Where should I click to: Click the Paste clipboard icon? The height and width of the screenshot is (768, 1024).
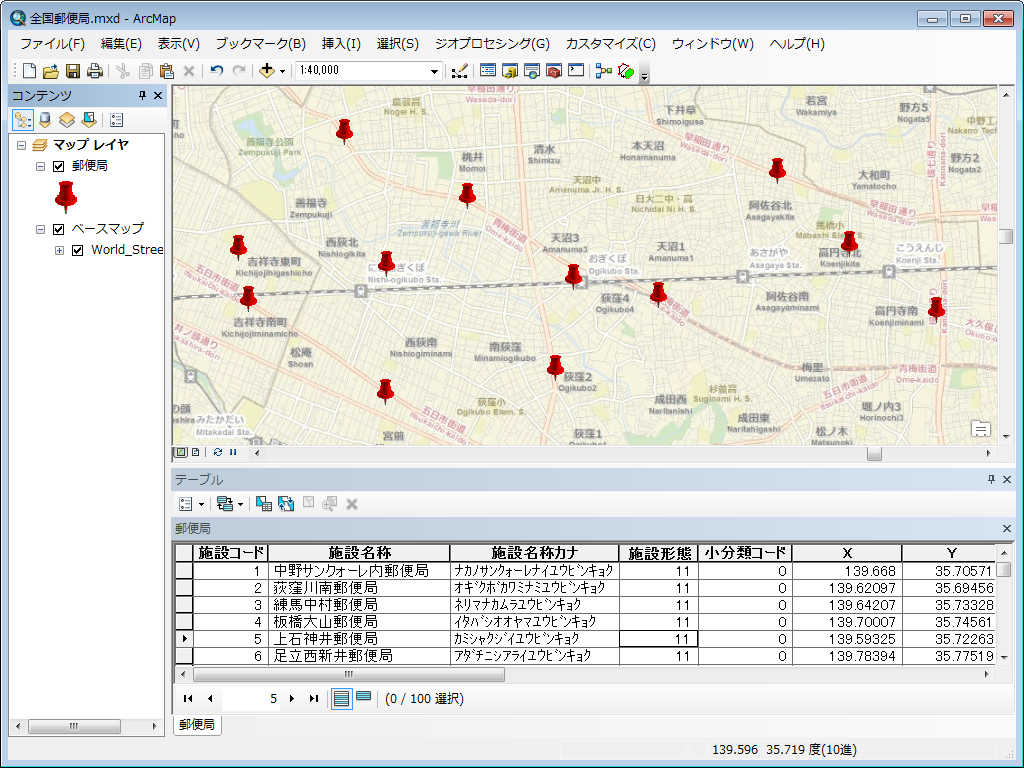[167, 71]
